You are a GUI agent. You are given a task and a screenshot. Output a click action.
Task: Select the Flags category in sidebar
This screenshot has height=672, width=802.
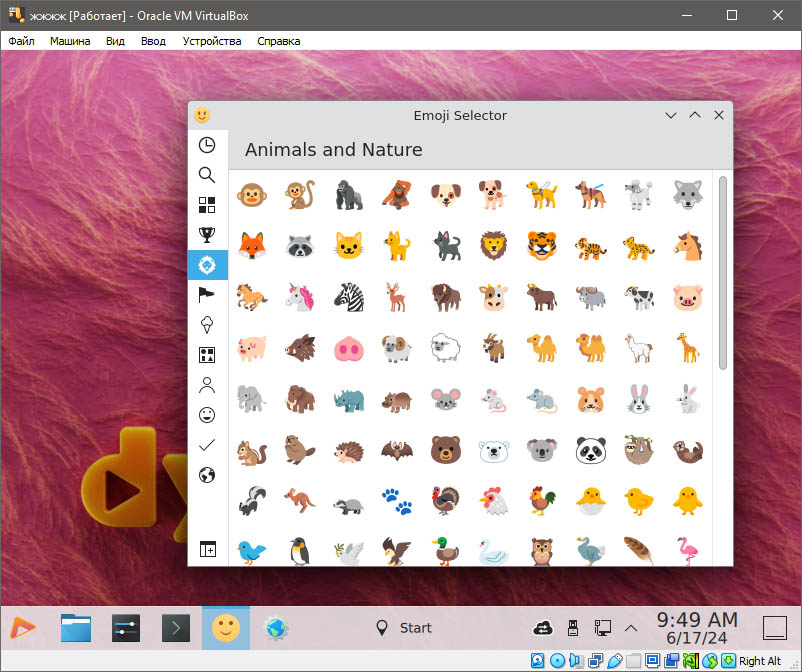coord(207,295)
